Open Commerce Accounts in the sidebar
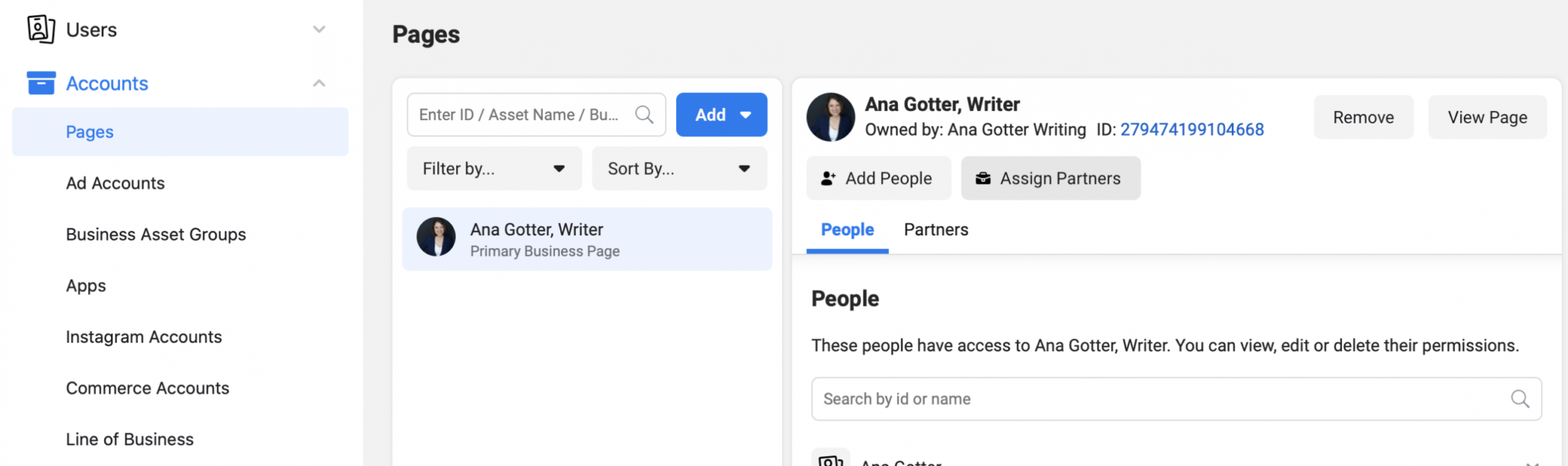This screenshot has height=466, width=1568. tap(148, 389)
